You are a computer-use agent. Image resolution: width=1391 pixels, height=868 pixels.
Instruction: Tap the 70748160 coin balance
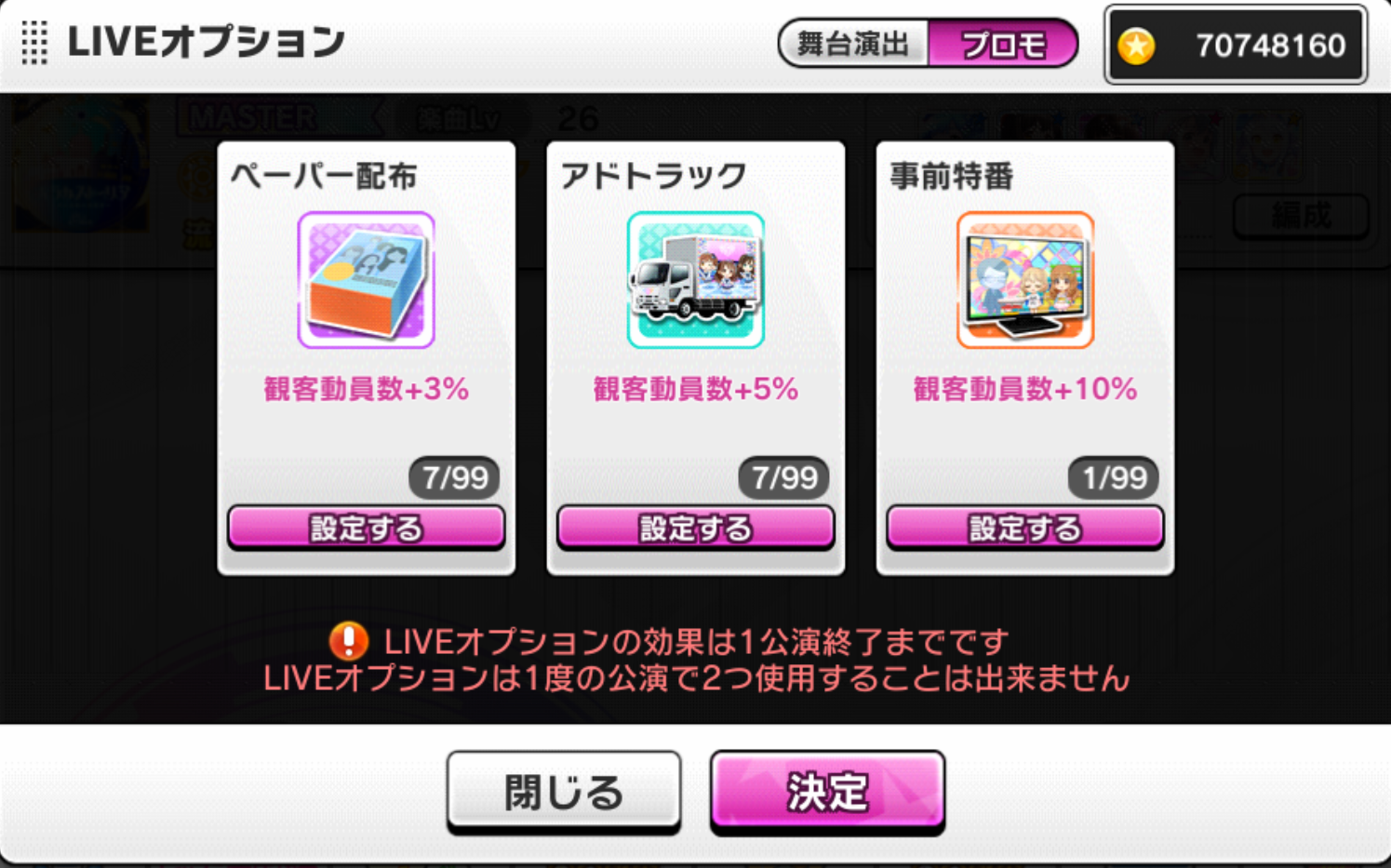tap(1270, 46)
